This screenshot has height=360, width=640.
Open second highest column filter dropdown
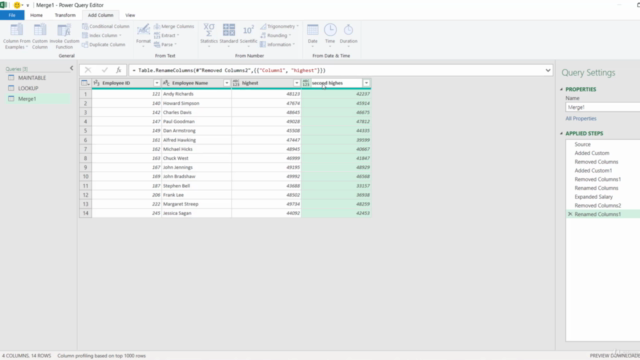point(367,83)
